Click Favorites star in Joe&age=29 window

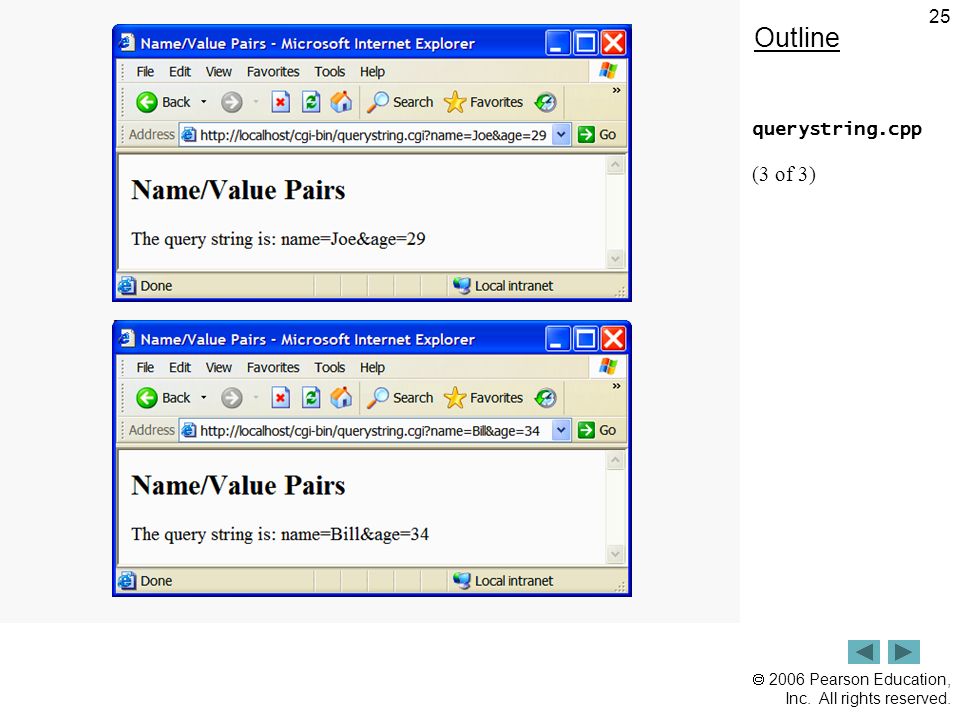[455, 102]
